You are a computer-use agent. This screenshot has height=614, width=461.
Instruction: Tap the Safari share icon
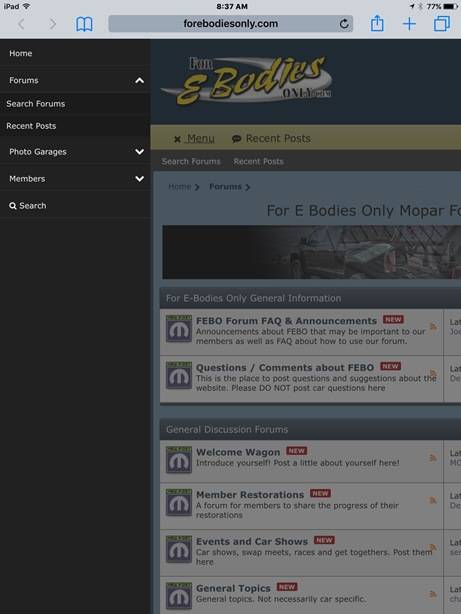click(377, 23)
